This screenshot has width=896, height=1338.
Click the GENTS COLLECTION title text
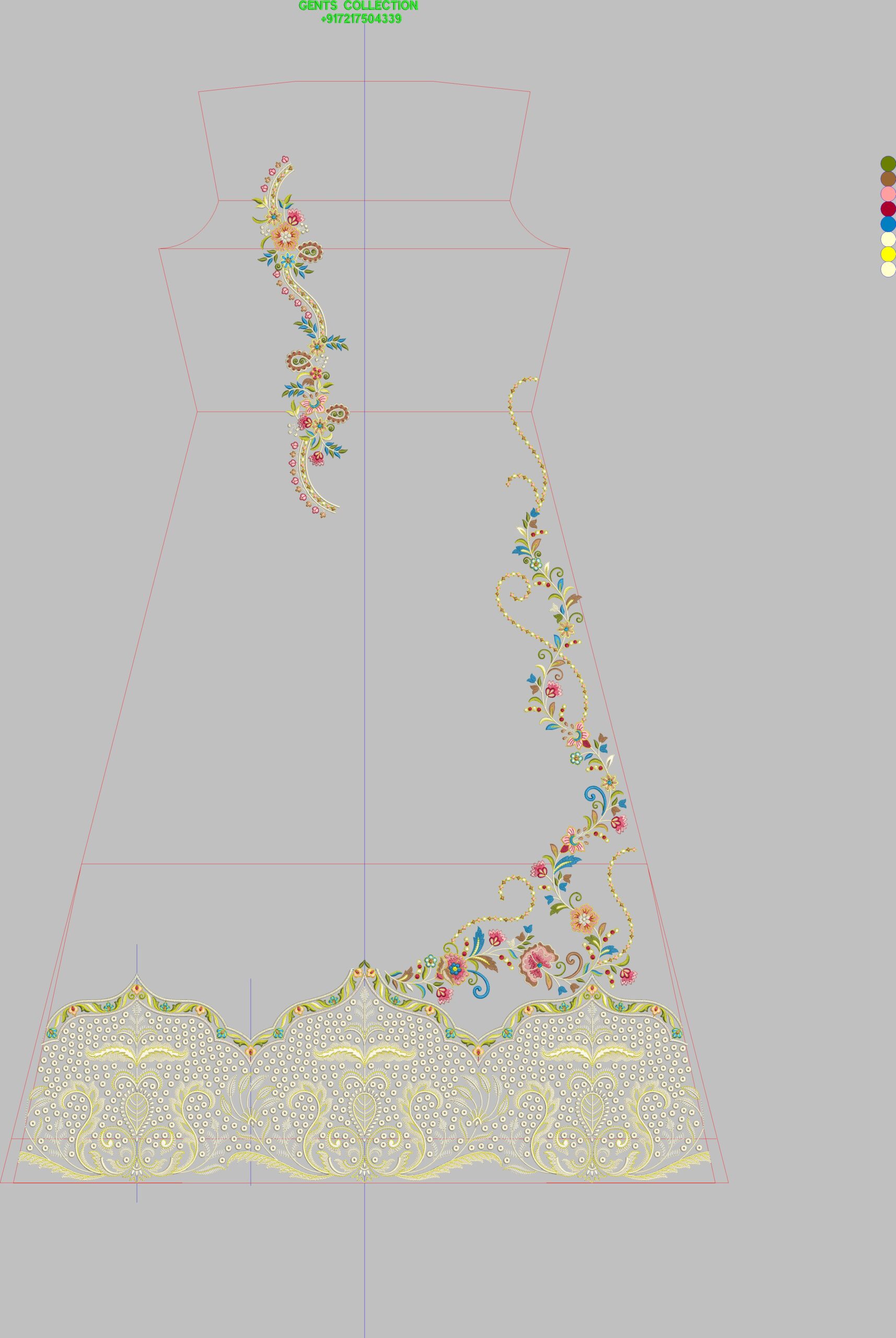pyautogui.click(x=358, y=6)
